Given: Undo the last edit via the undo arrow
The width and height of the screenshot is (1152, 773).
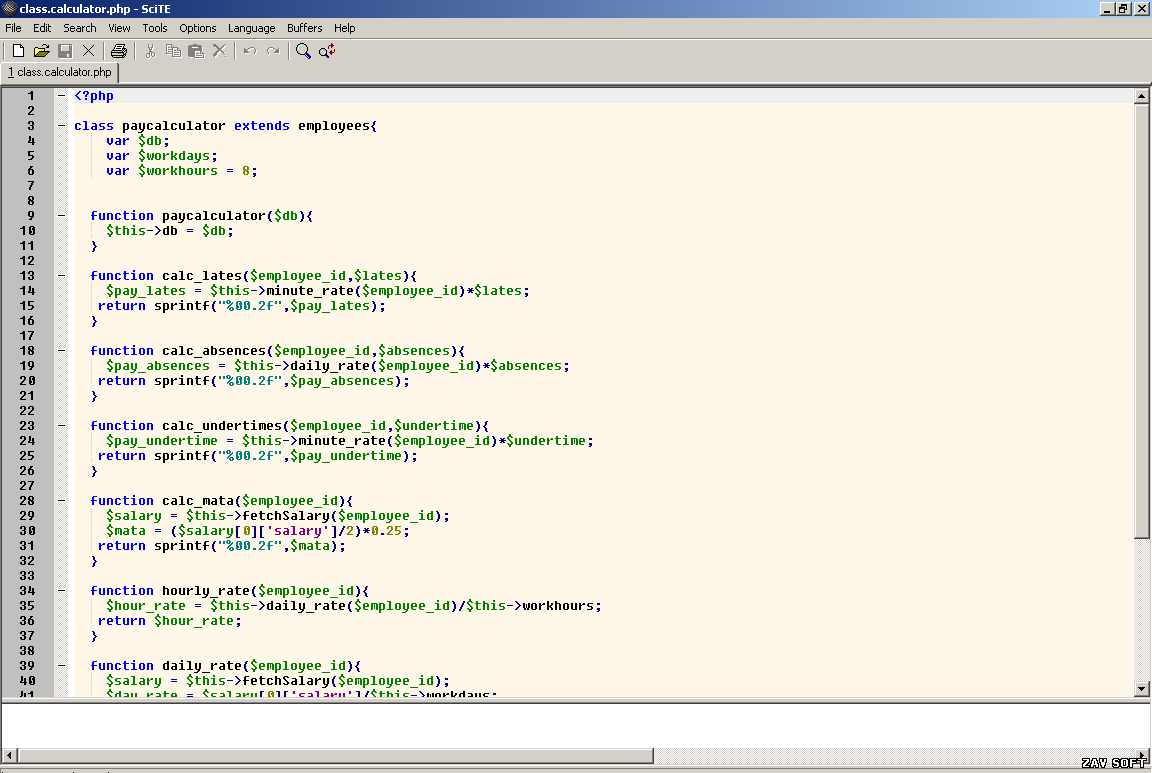Looking at the screenshot, I should (250, 51).
